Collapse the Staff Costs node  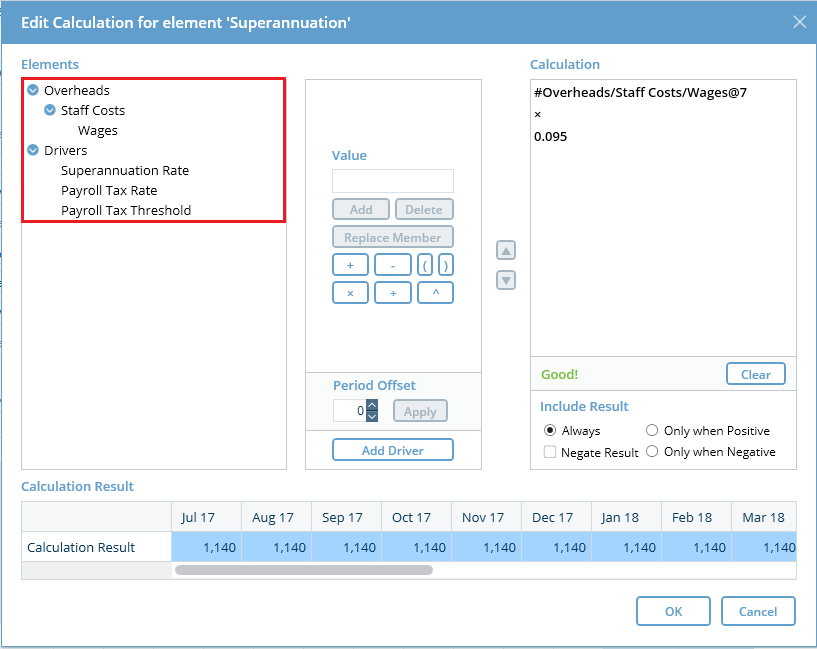(50, 111)
